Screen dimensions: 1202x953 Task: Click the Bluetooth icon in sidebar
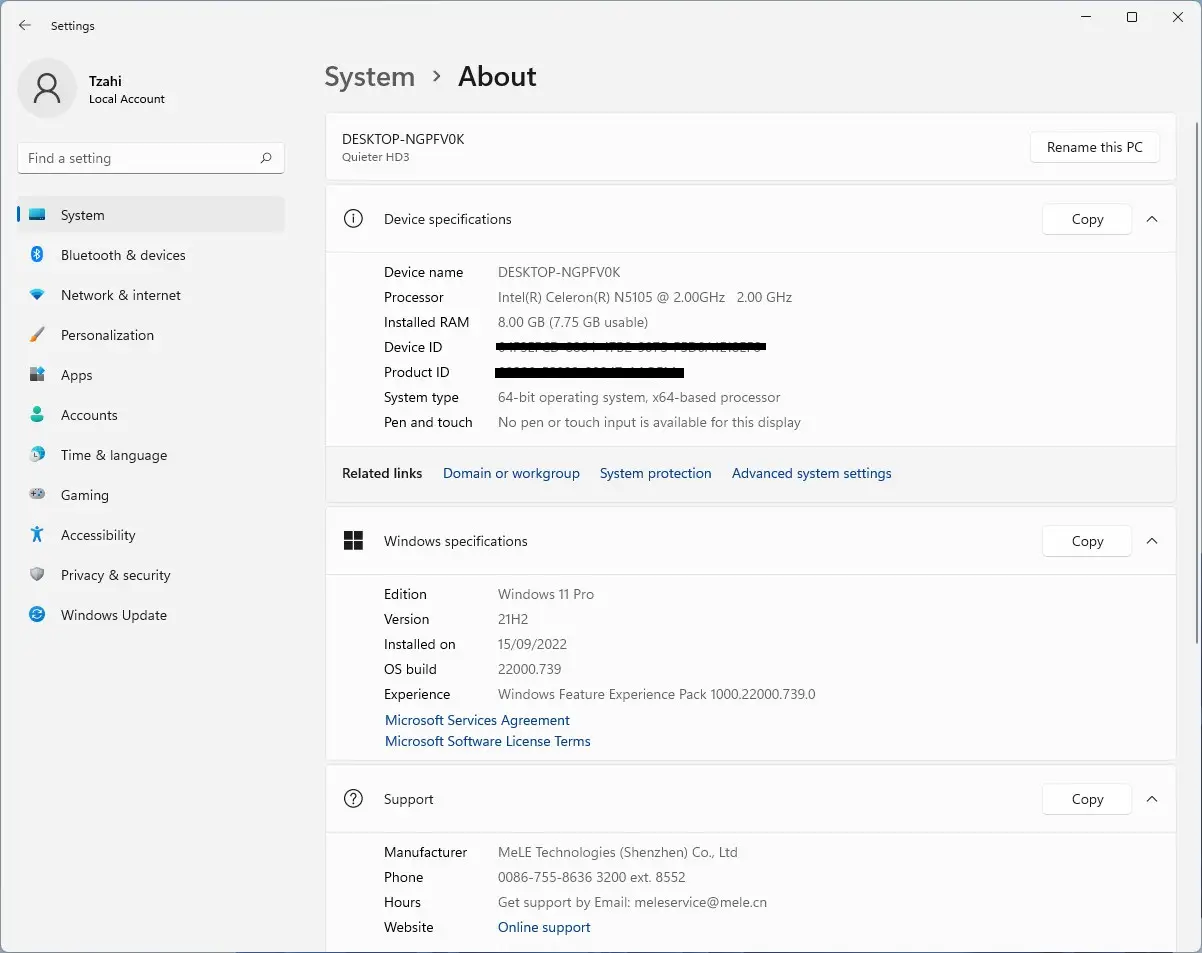tap(37, 255)
